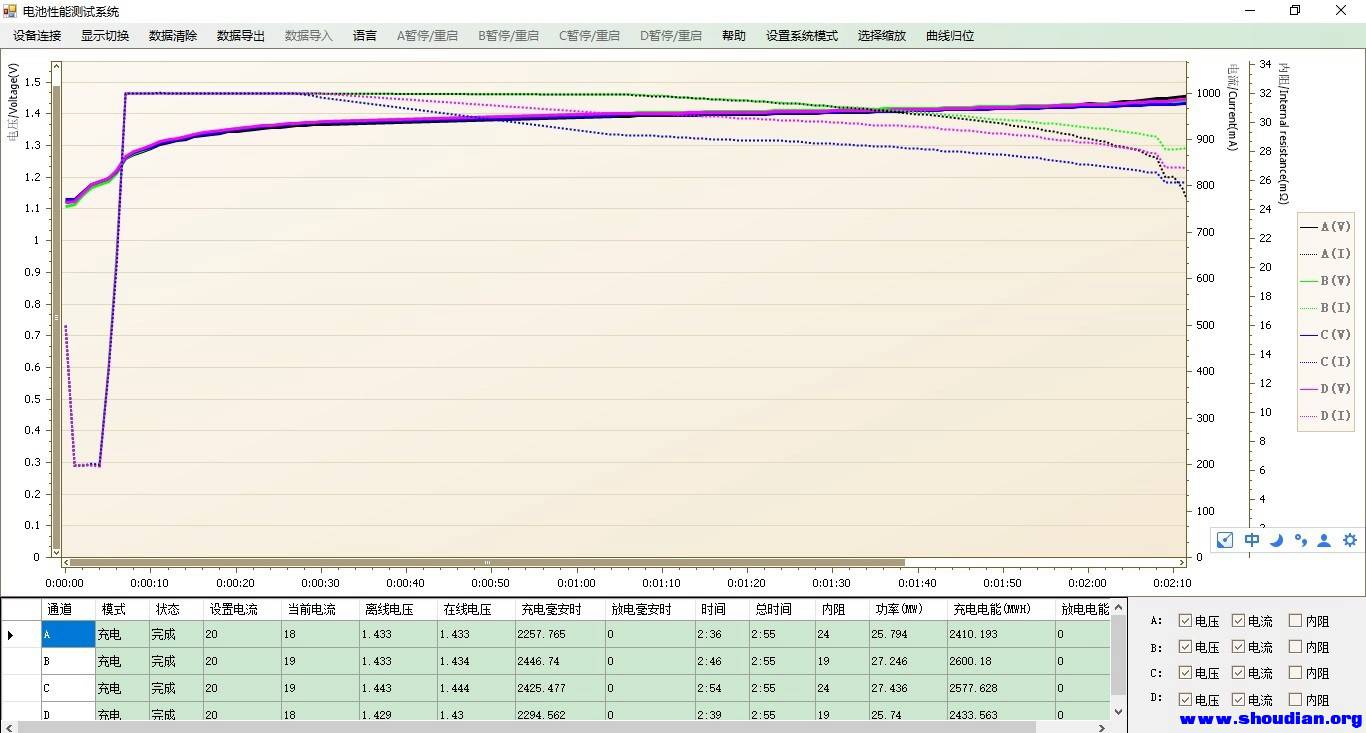Enable channel B 内阻 checkbox
The width and height of the screenshot is (1366, 733).
[1295, 647]
